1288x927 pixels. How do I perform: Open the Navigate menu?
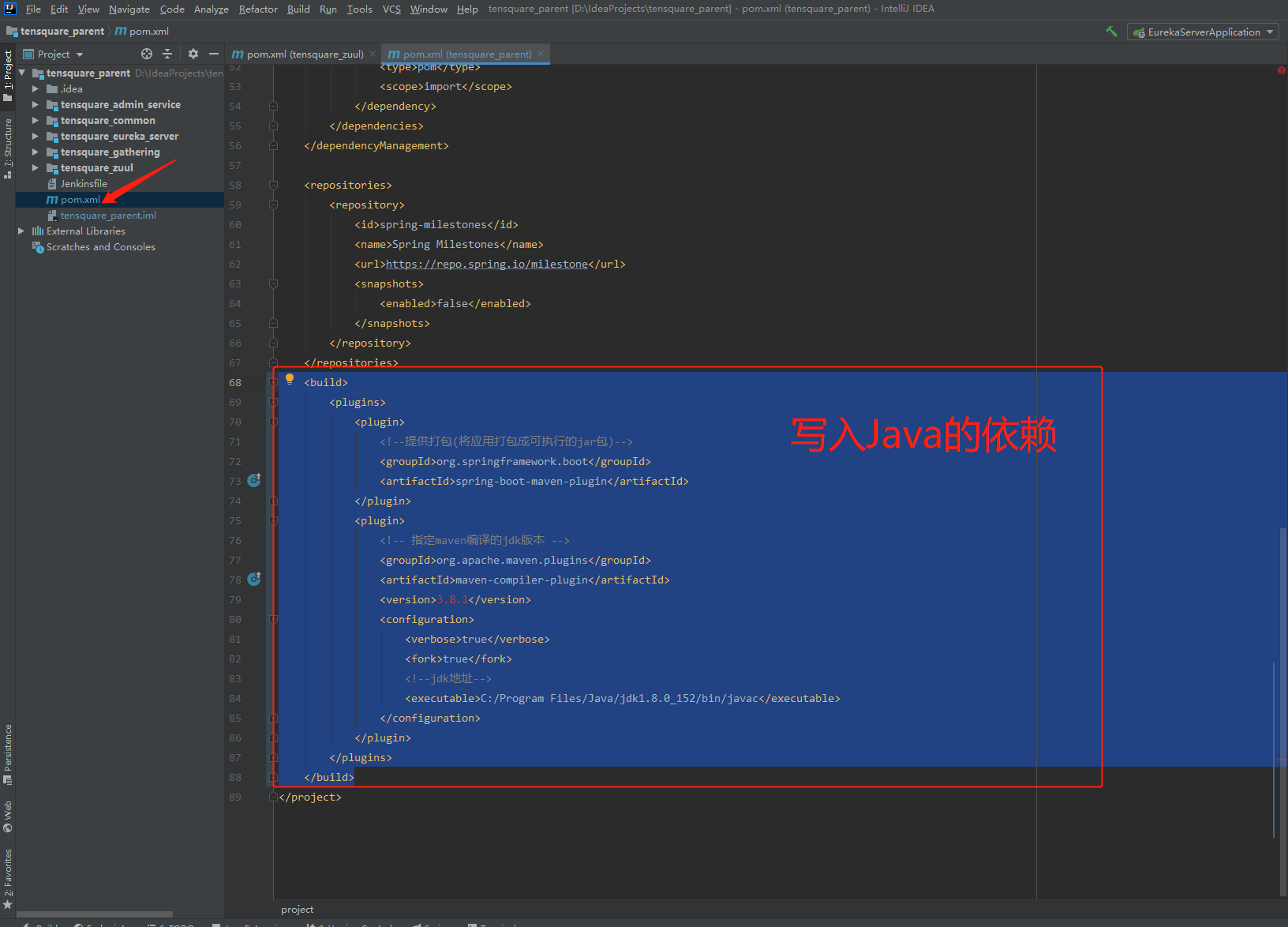click(129, 9)
